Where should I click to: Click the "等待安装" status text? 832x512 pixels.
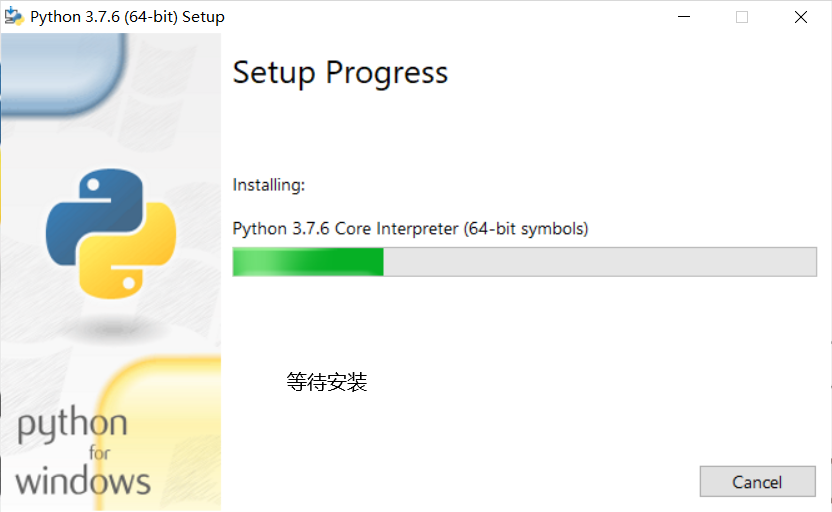pyautogui.click(x=327, y=382)
